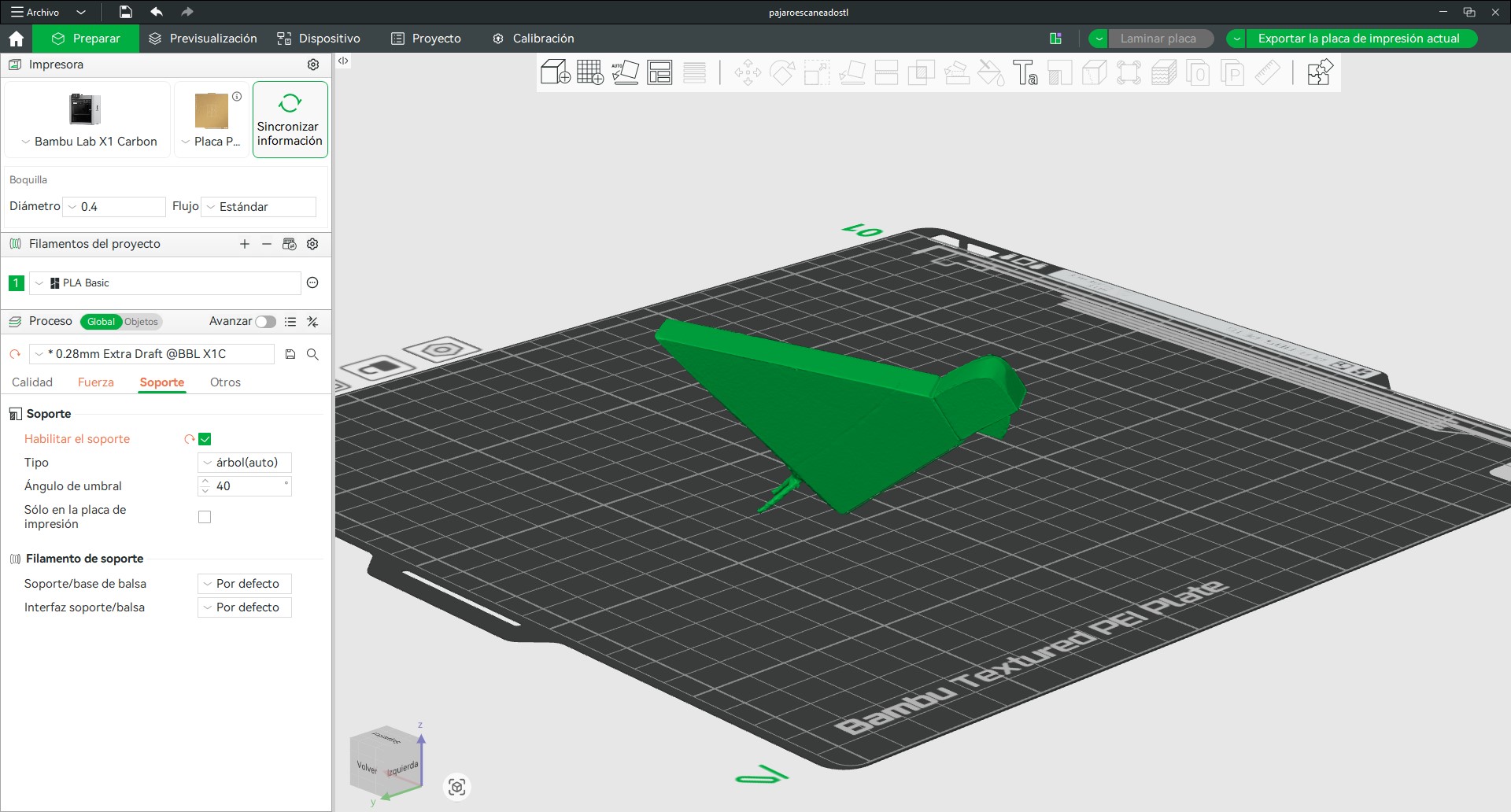This screenshot has height=812, width=1511.
Task: Open the Calidad settings tab
Action: tap(32, 382)
